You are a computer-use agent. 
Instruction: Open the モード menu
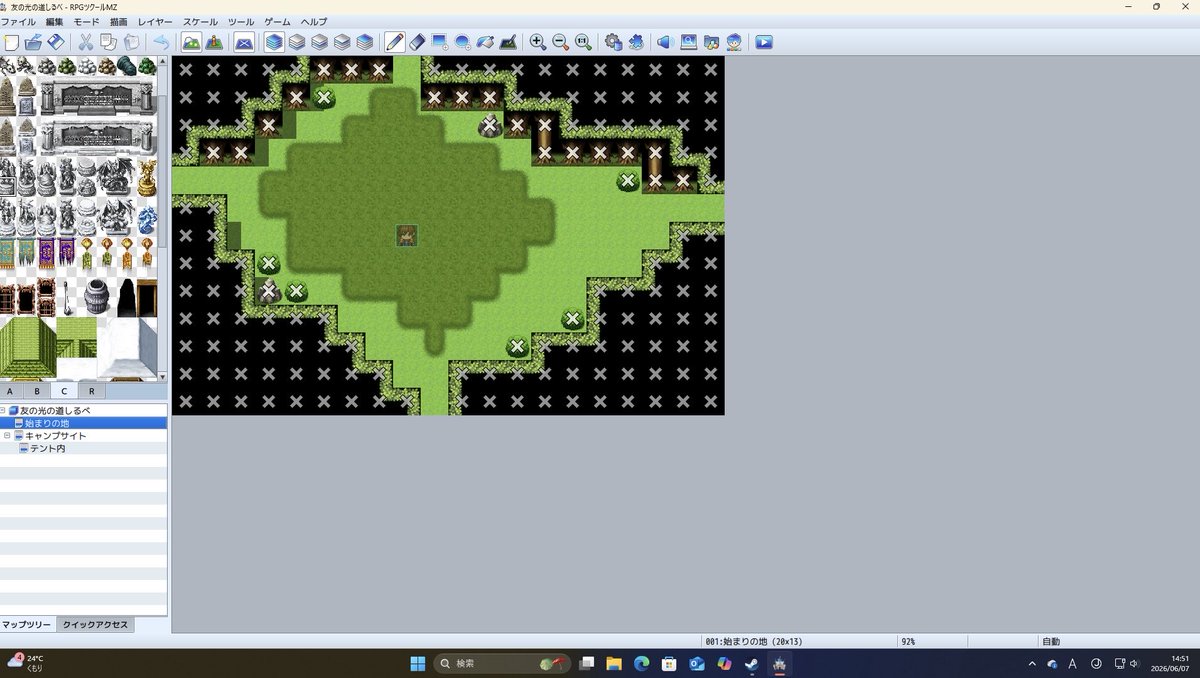87,22
